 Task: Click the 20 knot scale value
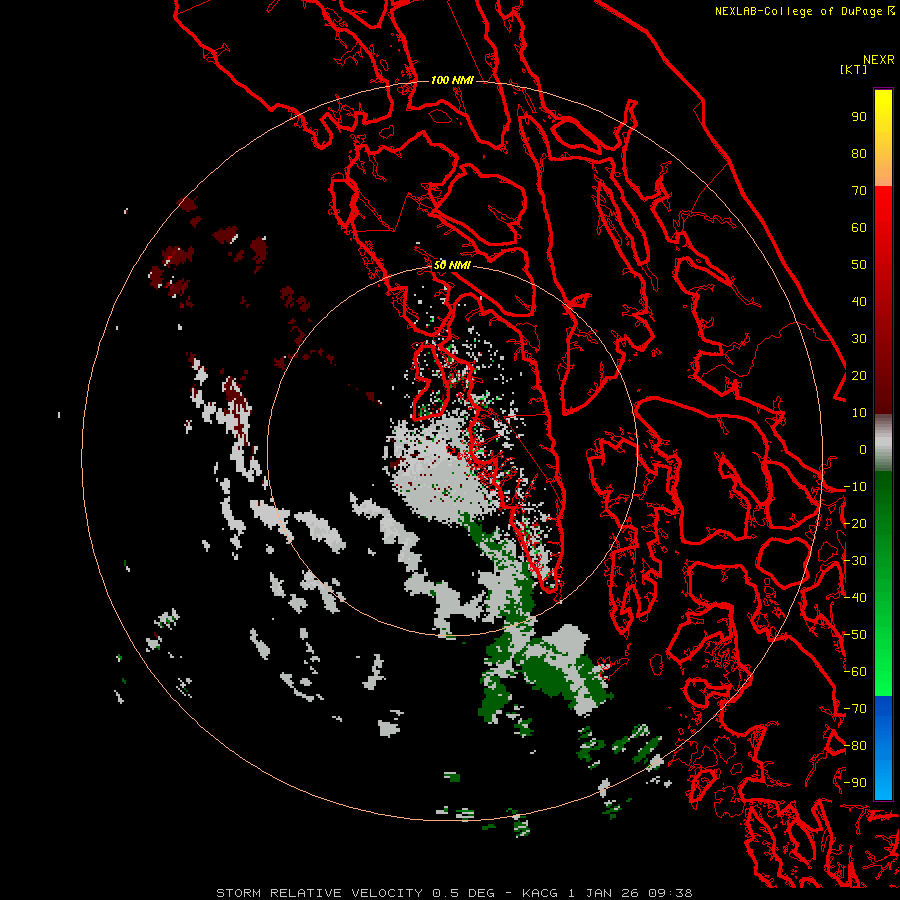coord(859,376)
